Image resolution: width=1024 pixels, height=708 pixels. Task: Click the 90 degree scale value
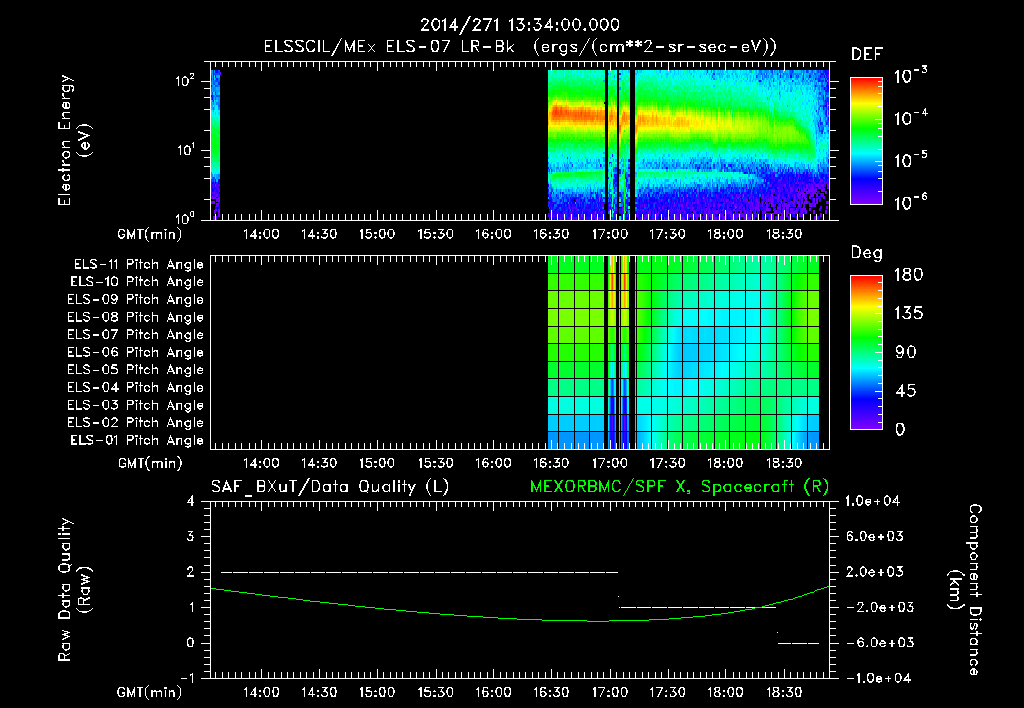pyautogui.click(x=906, y=352)
